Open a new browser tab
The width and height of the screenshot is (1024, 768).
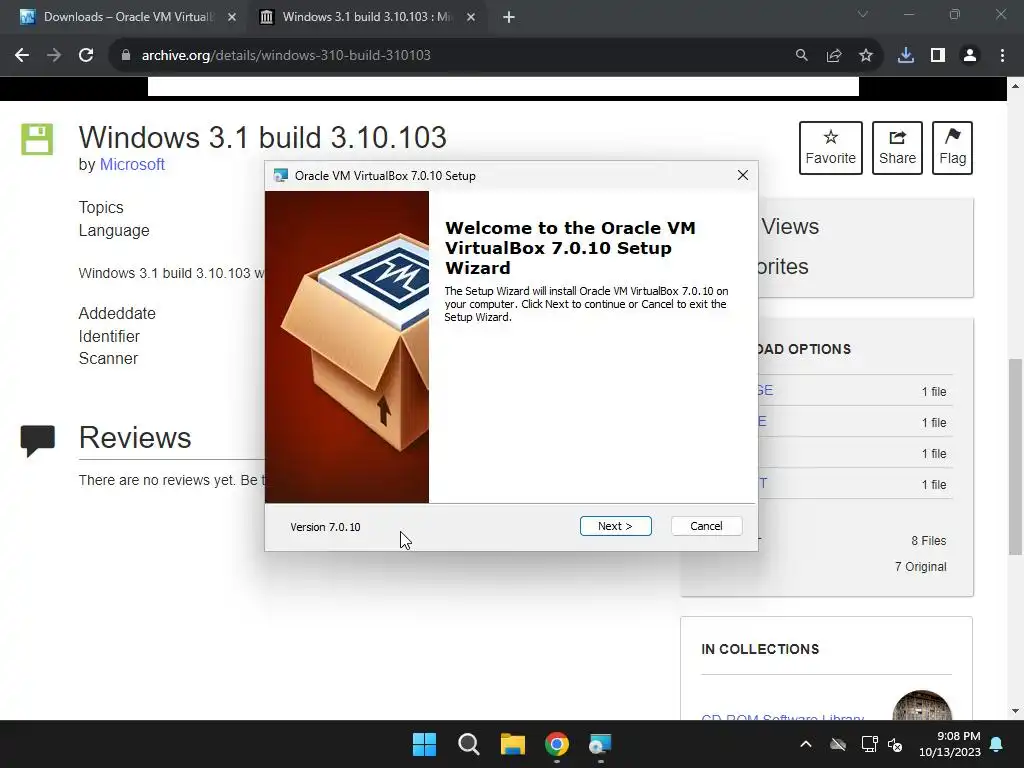pos(509,18)
